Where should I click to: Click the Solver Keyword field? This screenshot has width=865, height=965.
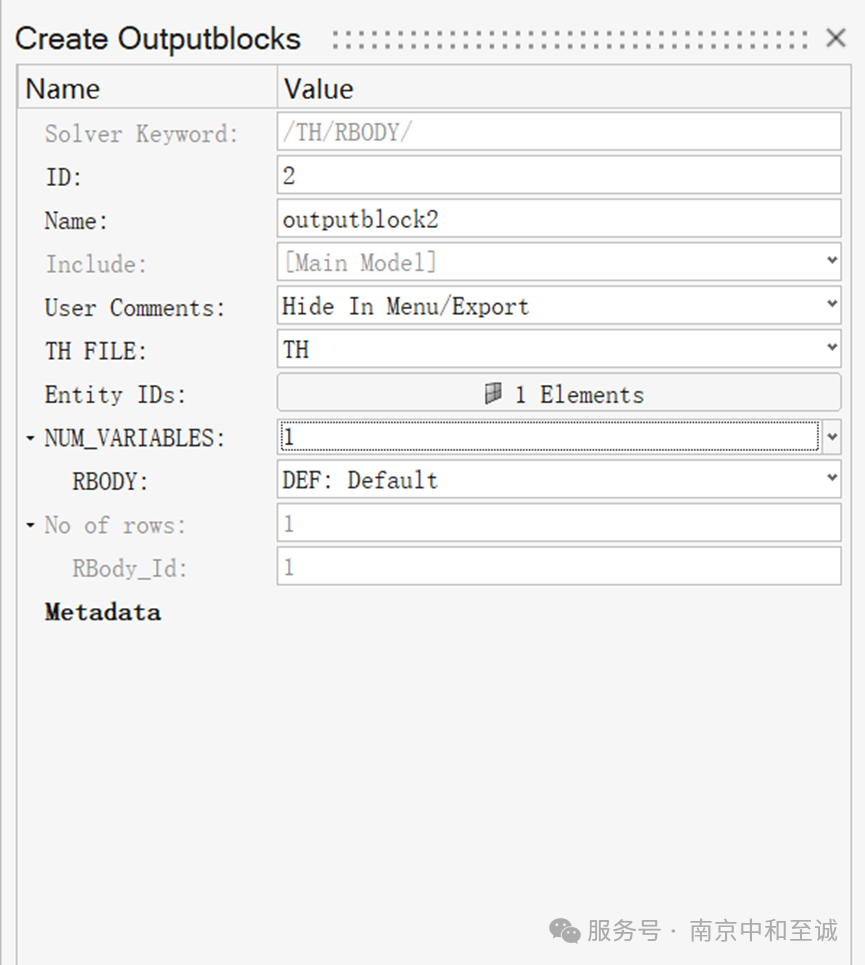[559, 132]
